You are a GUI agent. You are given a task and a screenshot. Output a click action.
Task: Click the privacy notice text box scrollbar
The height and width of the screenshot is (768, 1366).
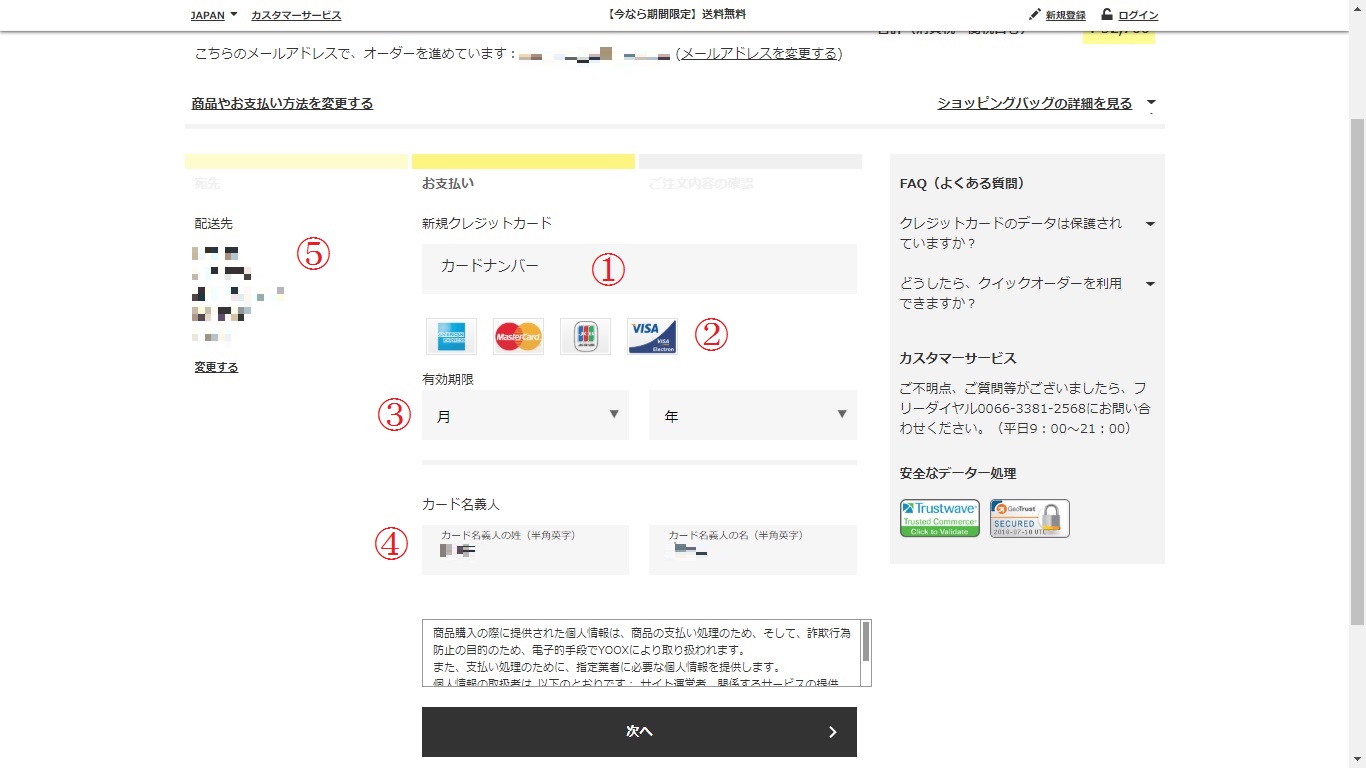865,651
